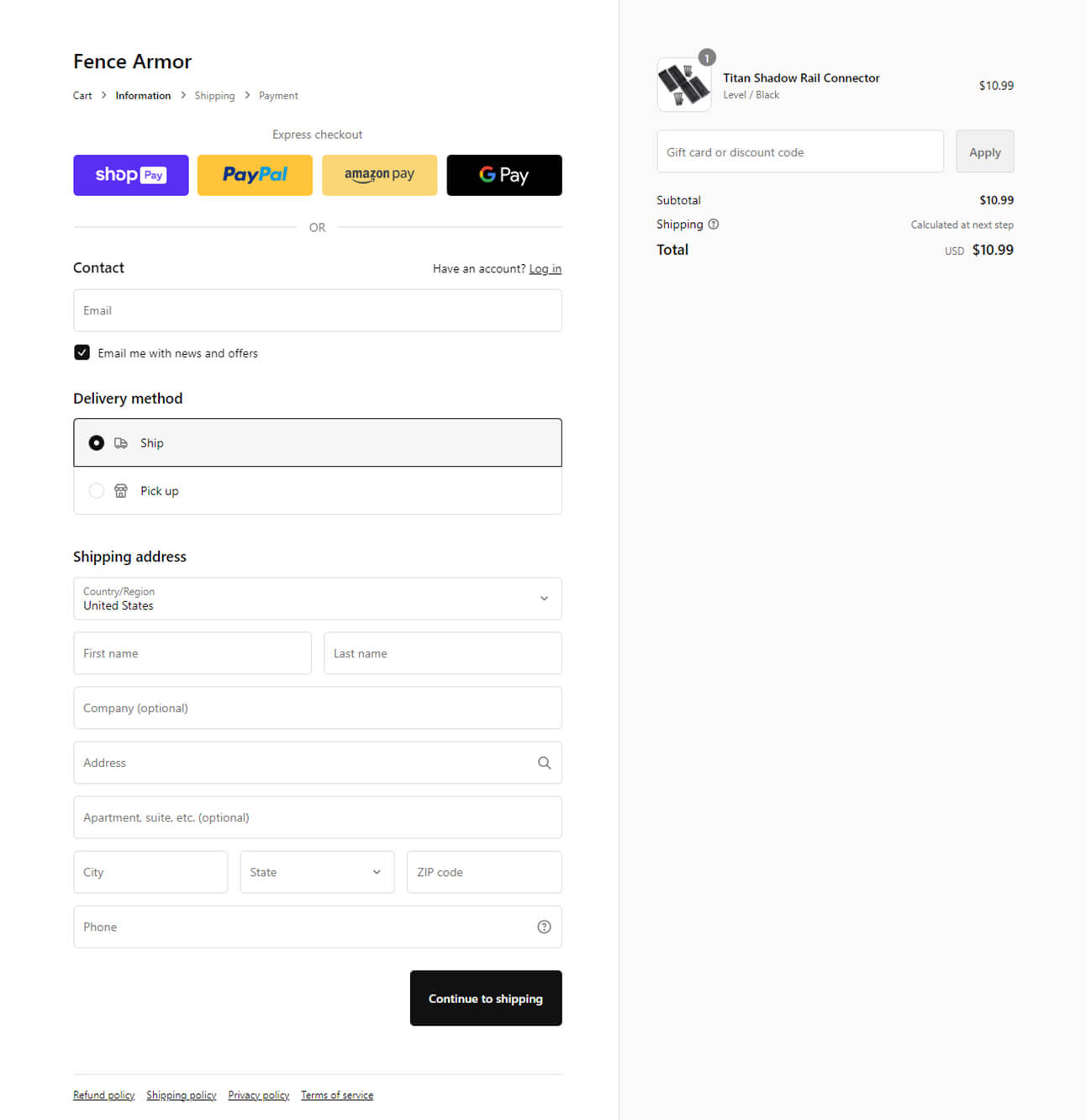Click the Titan Shadow Rail Connector thumbnail
Screen dimensions: 1086x1120
[683, 85]
